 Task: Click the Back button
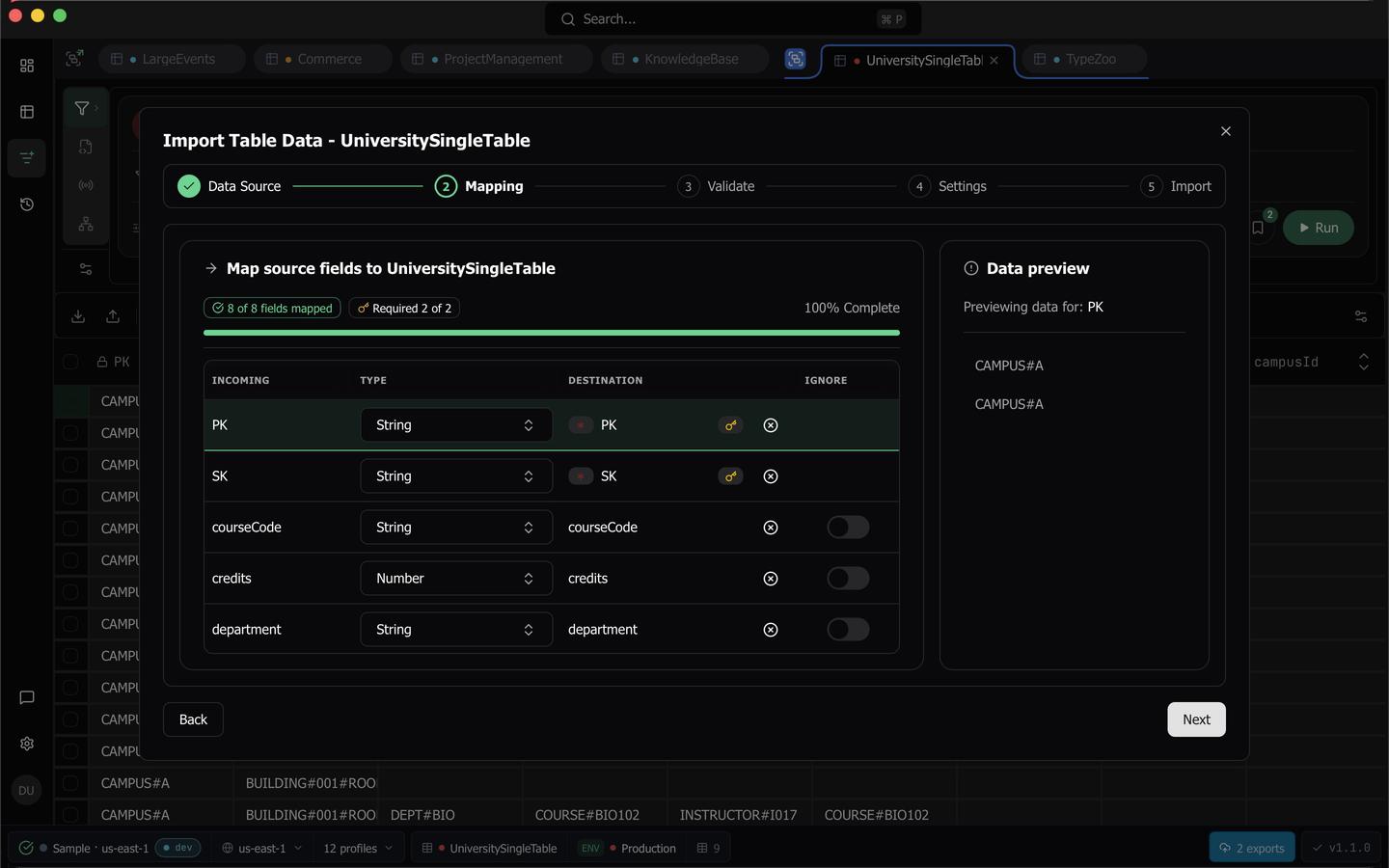point(193,719)
